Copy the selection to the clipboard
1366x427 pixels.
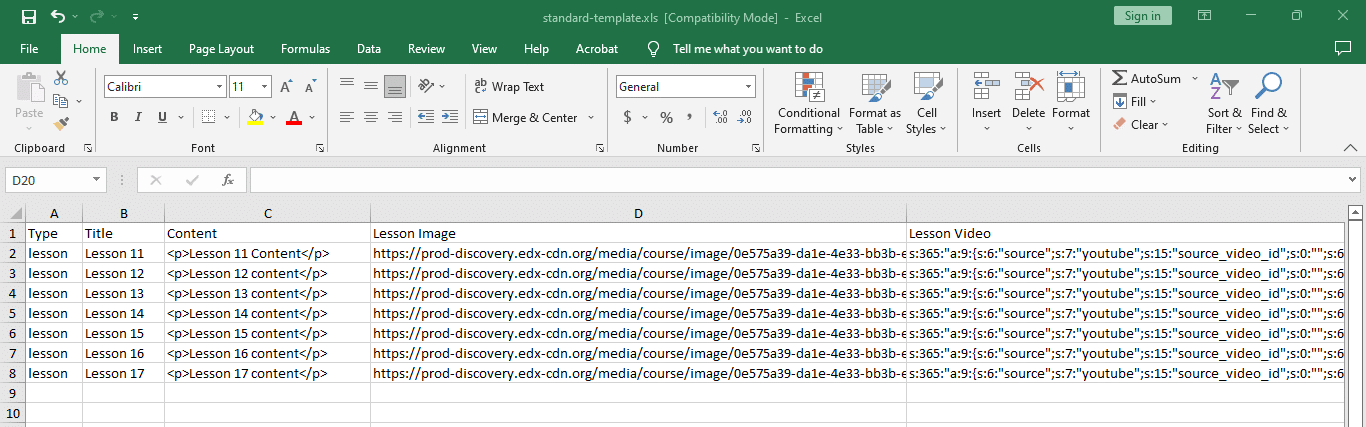[61, 101]
